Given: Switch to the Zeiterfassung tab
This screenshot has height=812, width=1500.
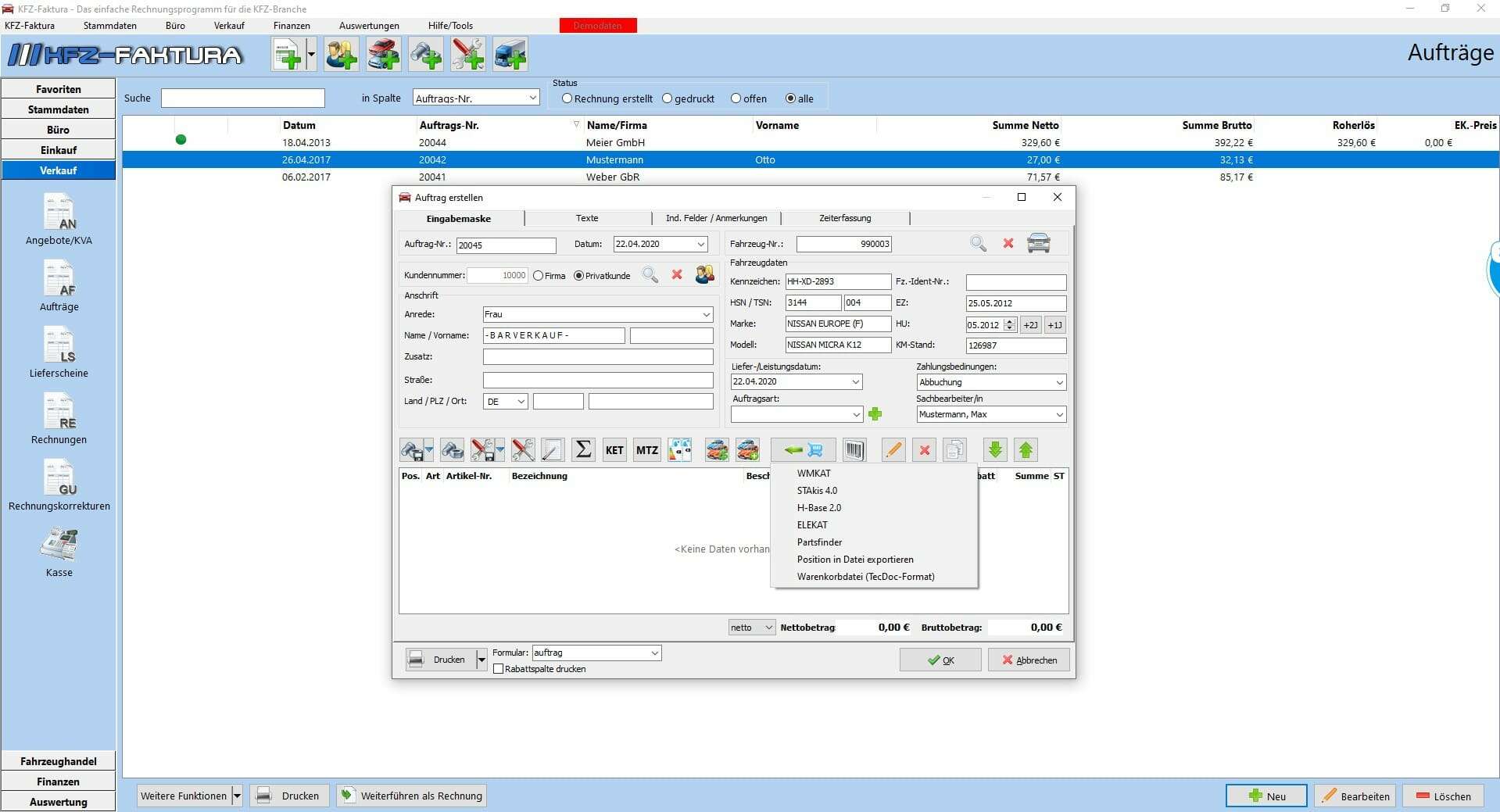Looking at the screenshot, I should (x=845, y=218).
